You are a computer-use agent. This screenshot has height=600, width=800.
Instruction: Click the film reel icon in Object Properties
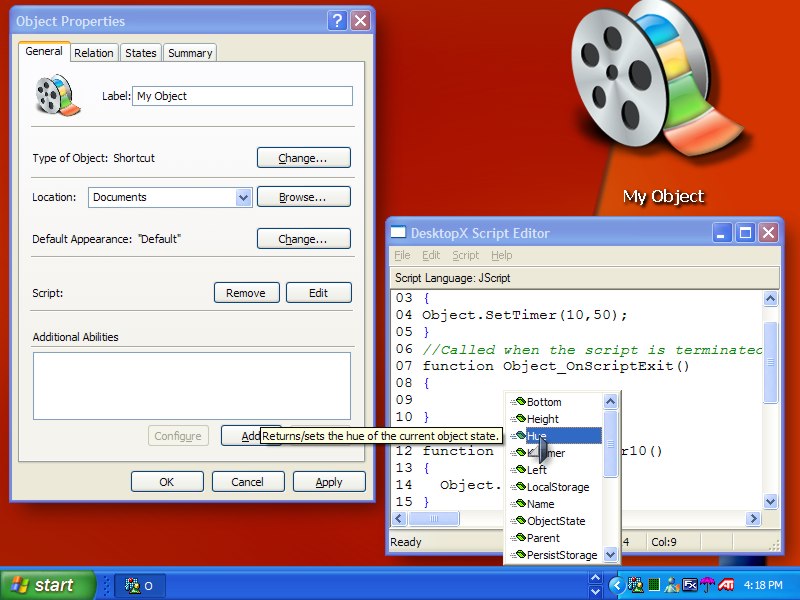(58, 95)
